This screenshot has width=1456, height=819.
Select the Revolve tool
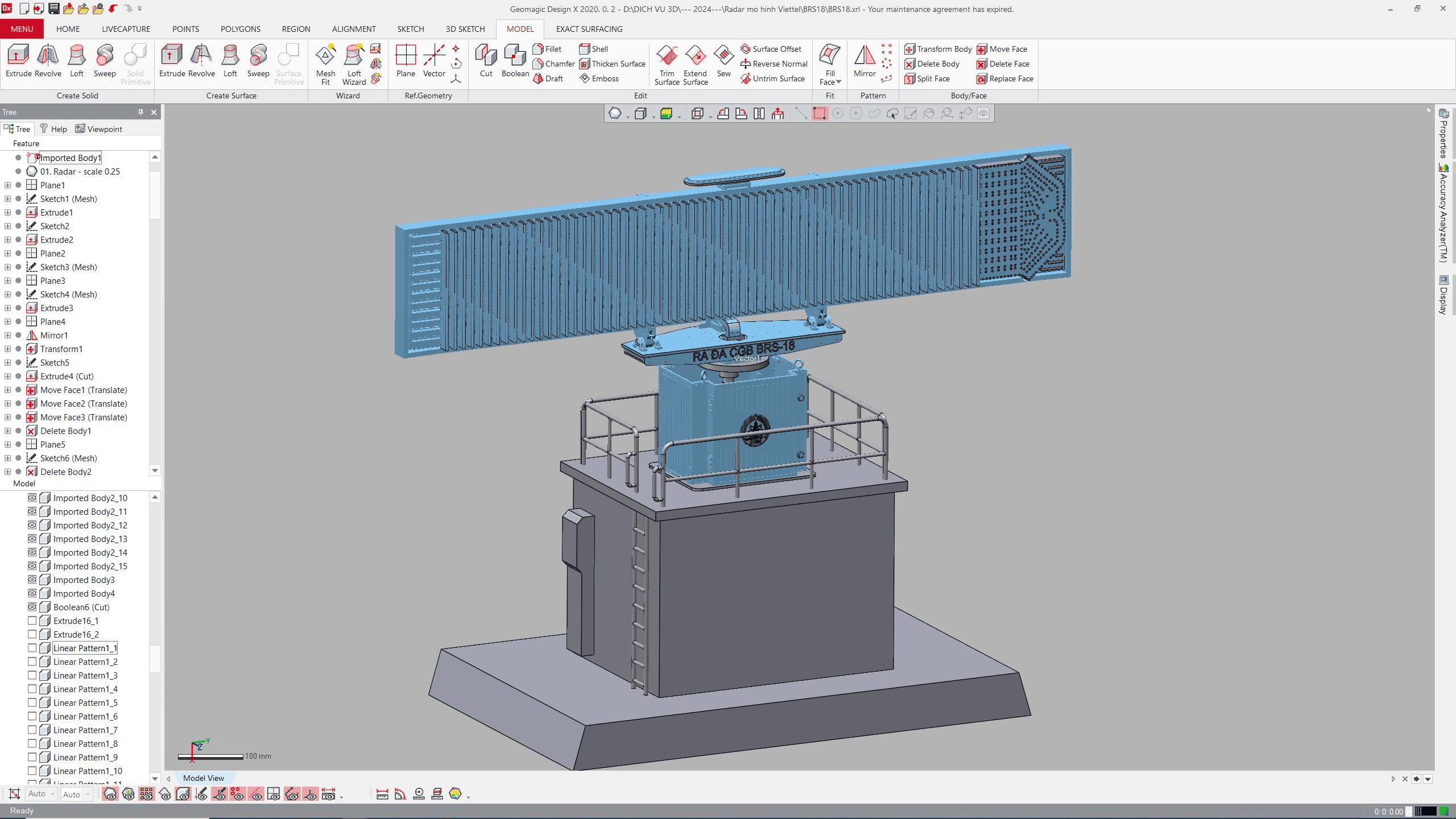[48, 61]
